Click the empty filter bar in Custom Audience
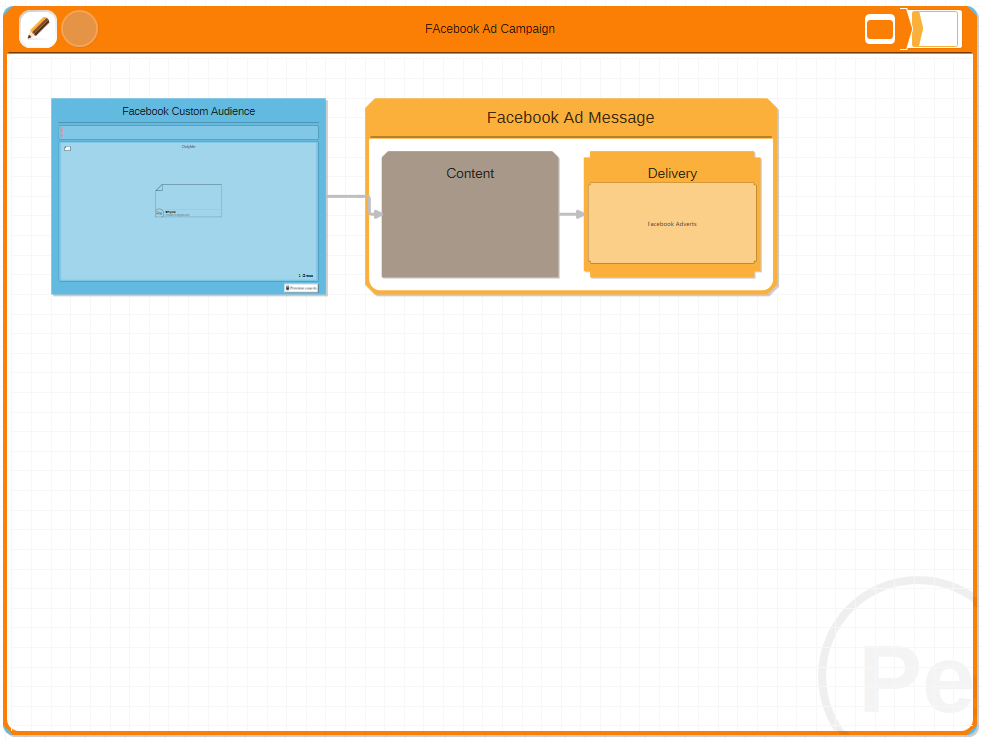Image resolution: width=982 pixels, height=741 pixels. [x=189, y=132]
